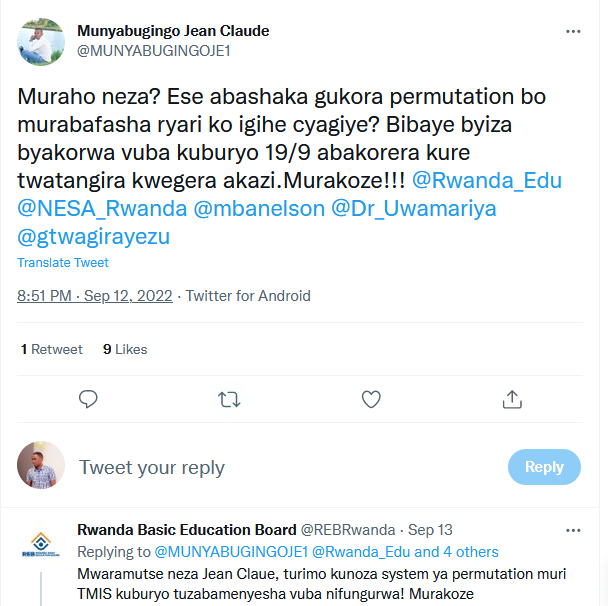This screenshot has width=608, height=606.
Task: Click the Twitter for Android source link
Action: [248, 296]
